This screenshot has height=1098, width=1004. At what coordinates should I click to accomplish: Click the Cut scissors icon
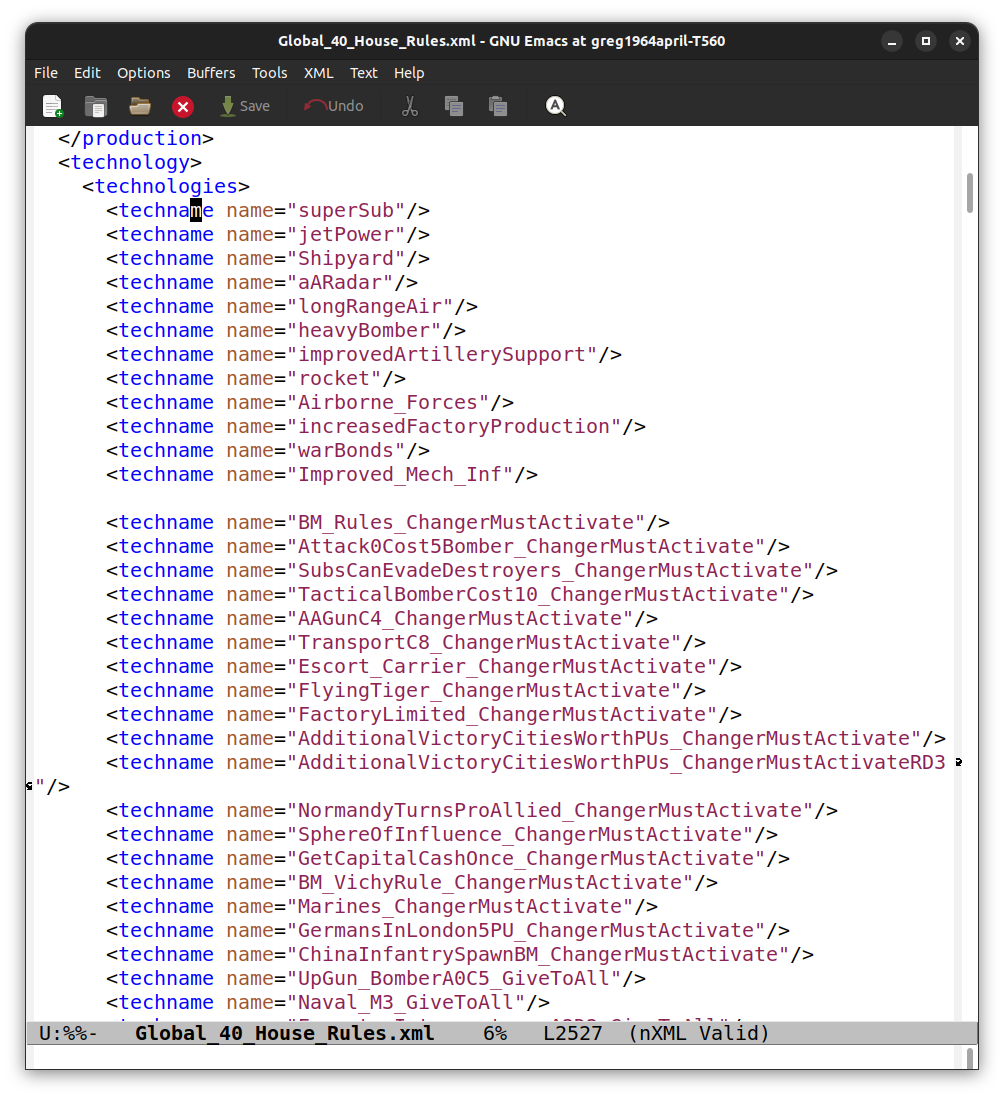[410, 106]
